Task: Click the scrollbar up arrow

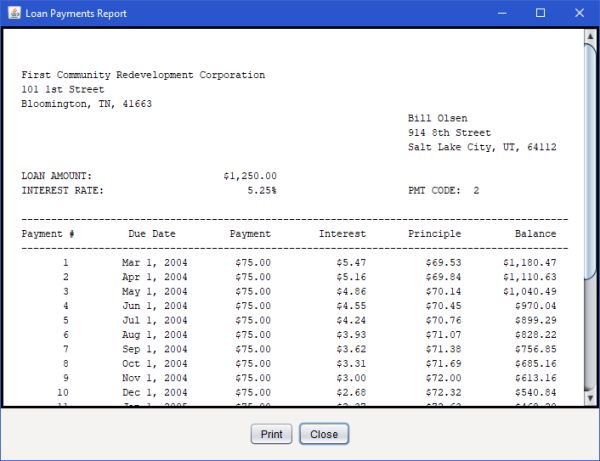Action: 590,36
